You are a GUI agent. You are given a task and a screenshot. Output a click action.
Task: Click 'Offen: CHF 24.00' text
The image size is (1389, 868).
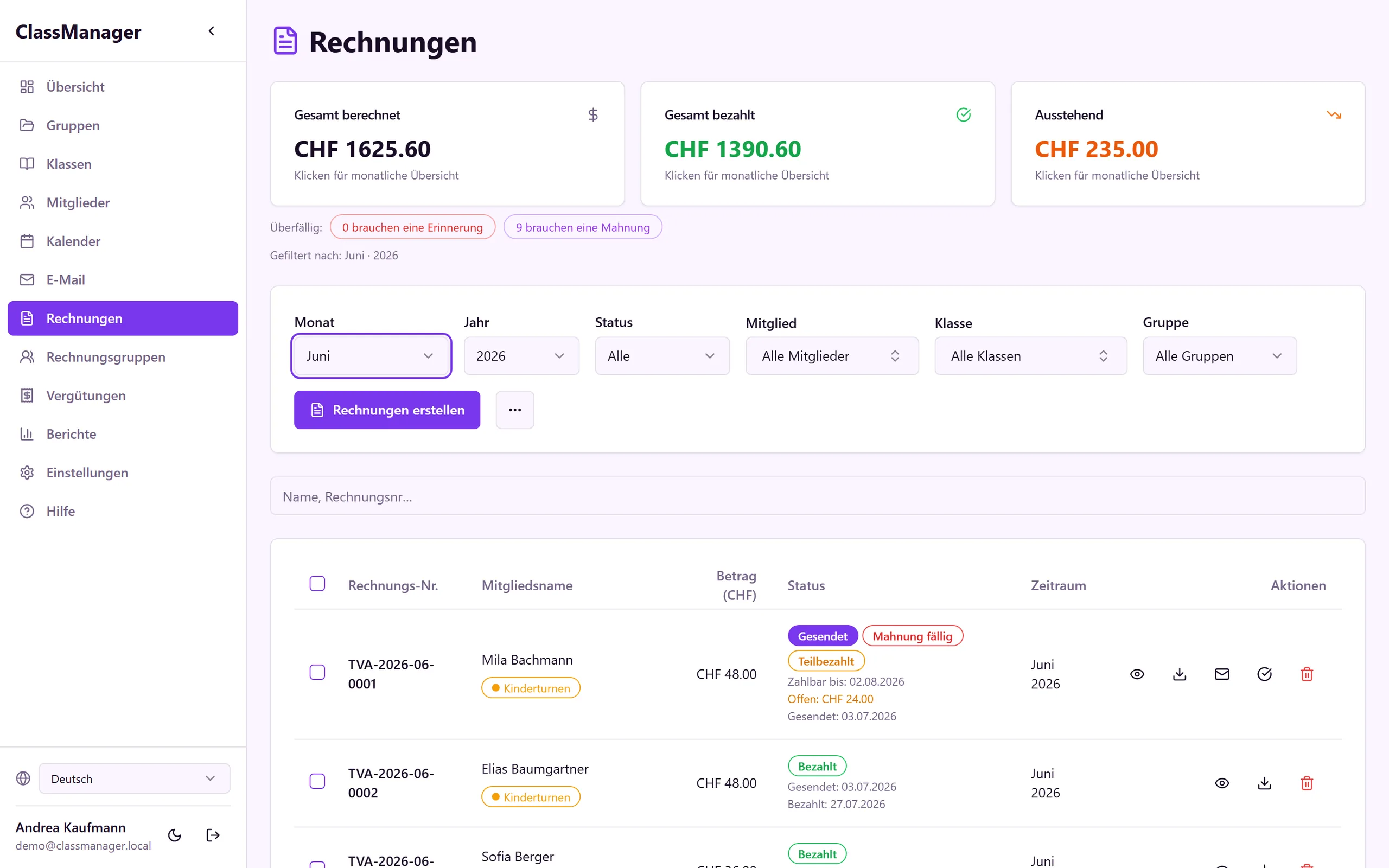(x=830, y=699)
